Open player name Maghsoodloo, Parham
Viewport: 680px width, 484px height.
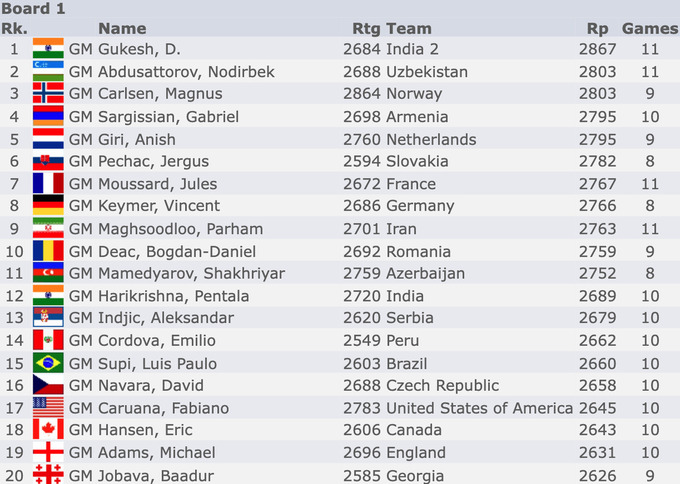180,229
